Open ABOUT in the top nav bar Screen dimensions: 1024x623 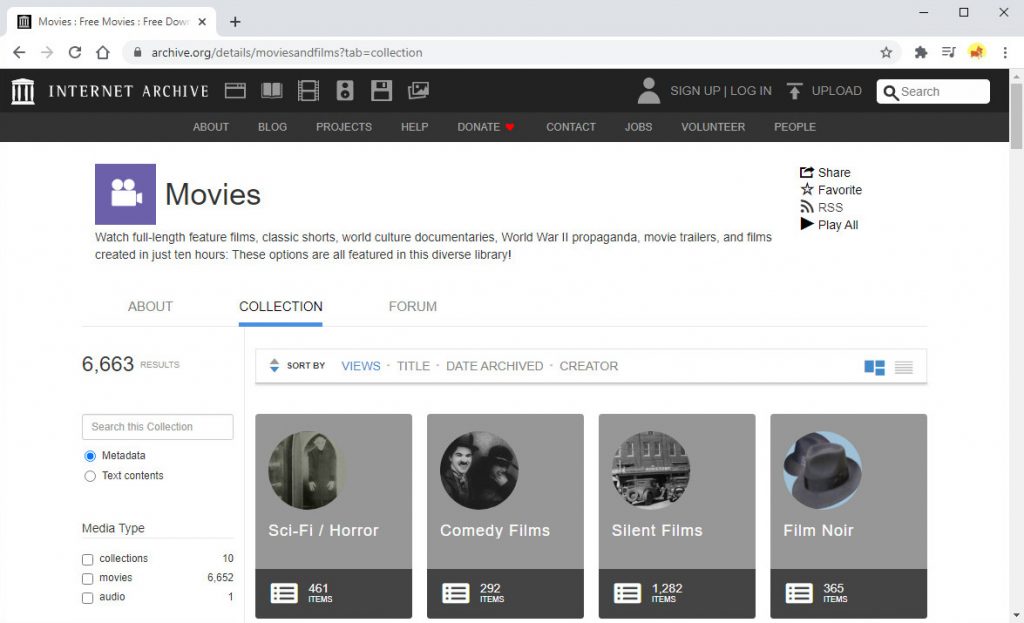point(211,127)
